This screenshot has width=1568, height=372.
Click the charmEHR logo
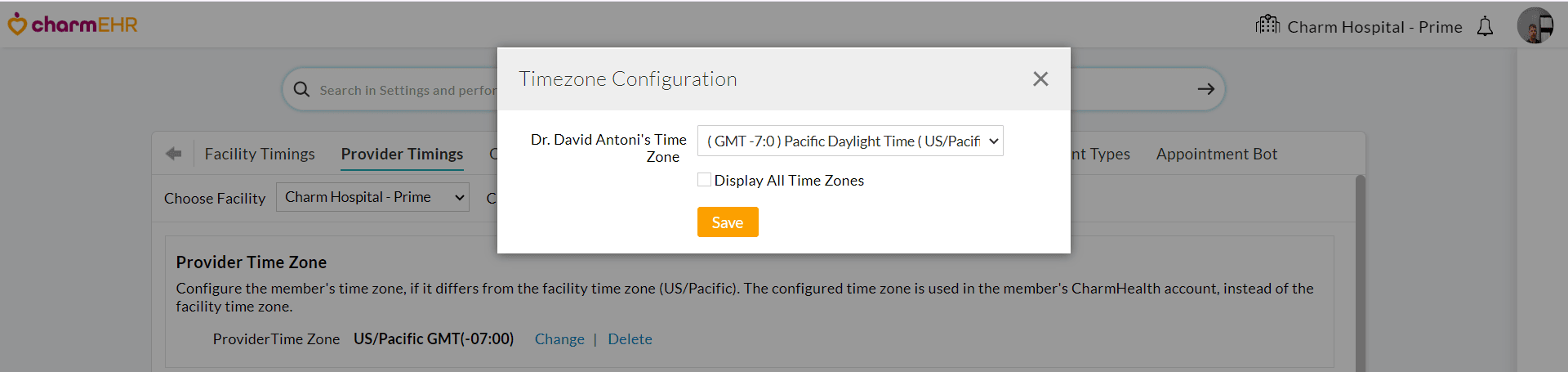pyautogui.click(x=73, y=25)
